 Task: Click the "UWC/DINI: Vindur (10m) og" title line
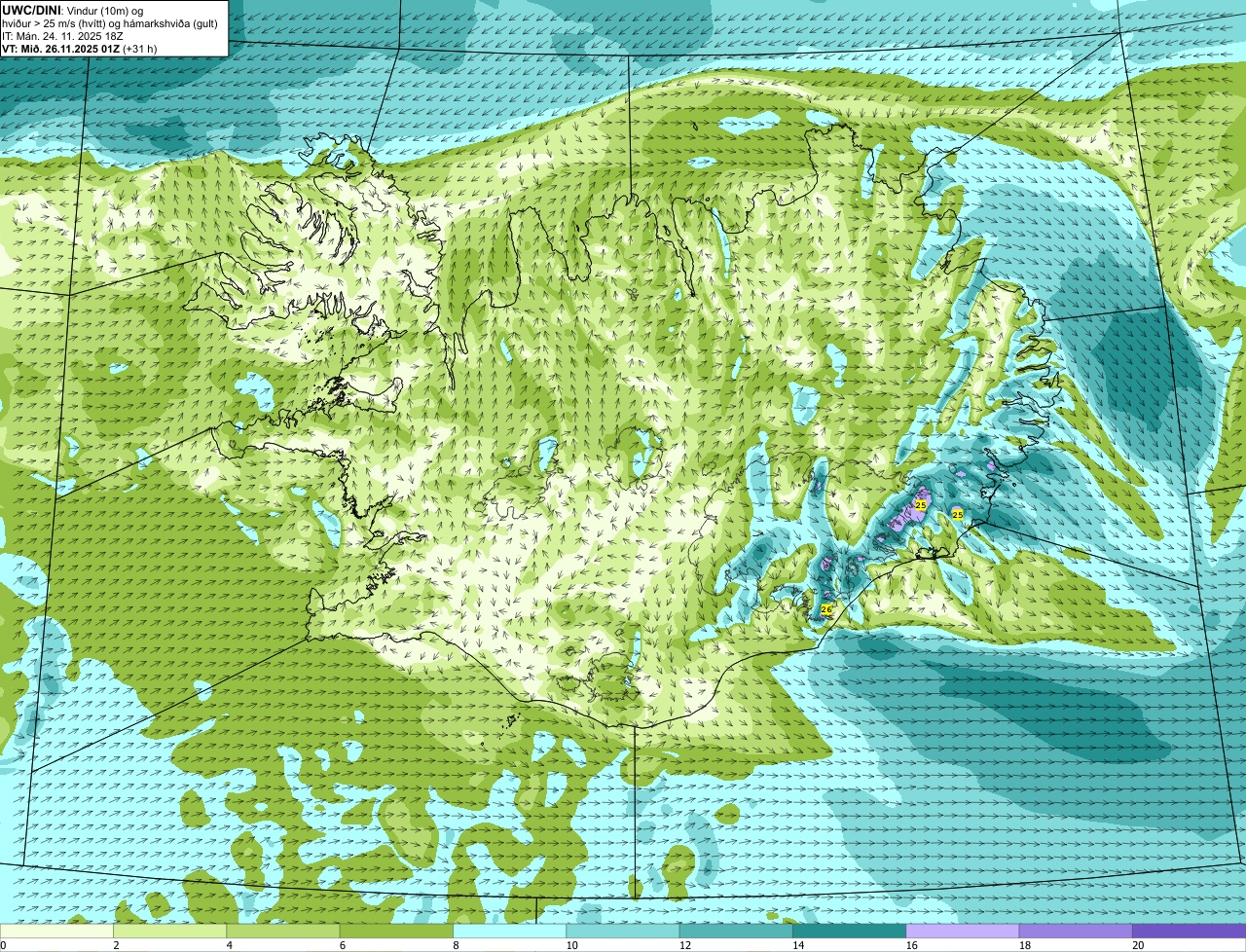[73, 10]
